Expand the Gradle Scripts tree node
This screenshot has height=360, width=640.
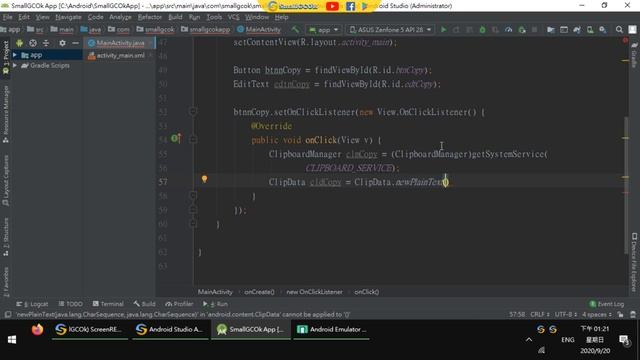point(15,65)
